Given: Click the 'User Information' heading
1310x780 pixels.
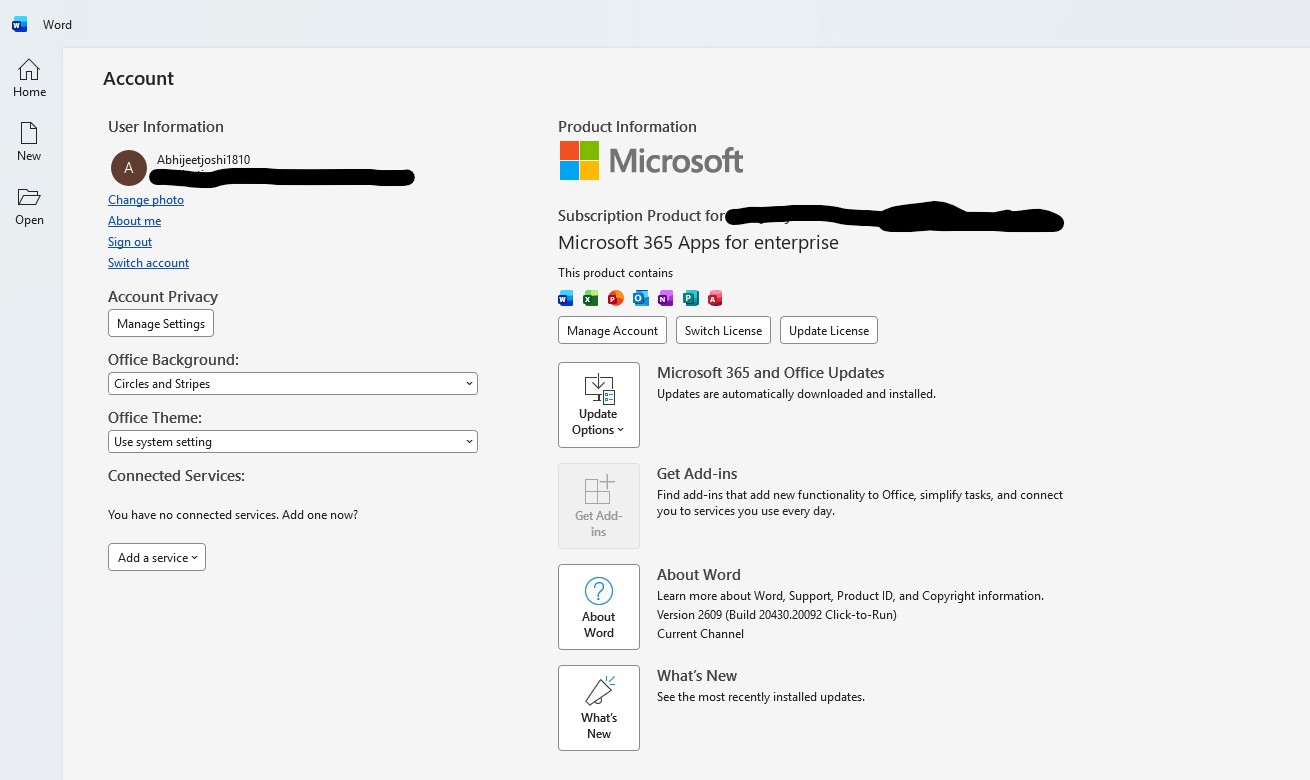Looking at the screenshot, I should coord(166,127).
